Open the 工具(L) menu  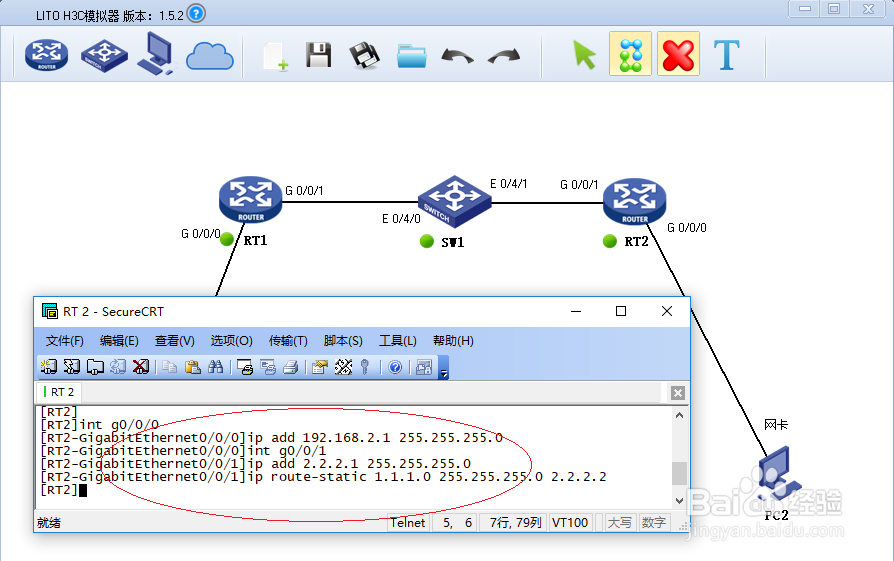[x=397, y=341]
